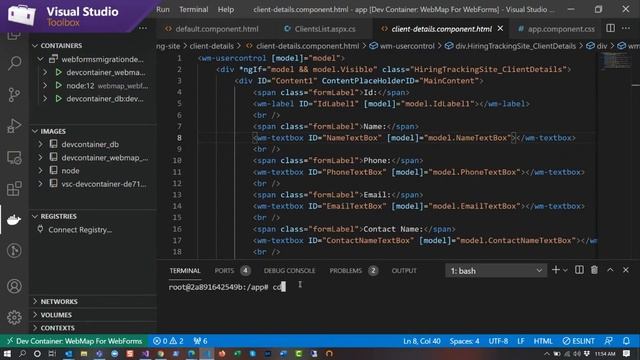Click HTML language mode status item
Viewport: 640px width, 360px height.
(543, 341)
